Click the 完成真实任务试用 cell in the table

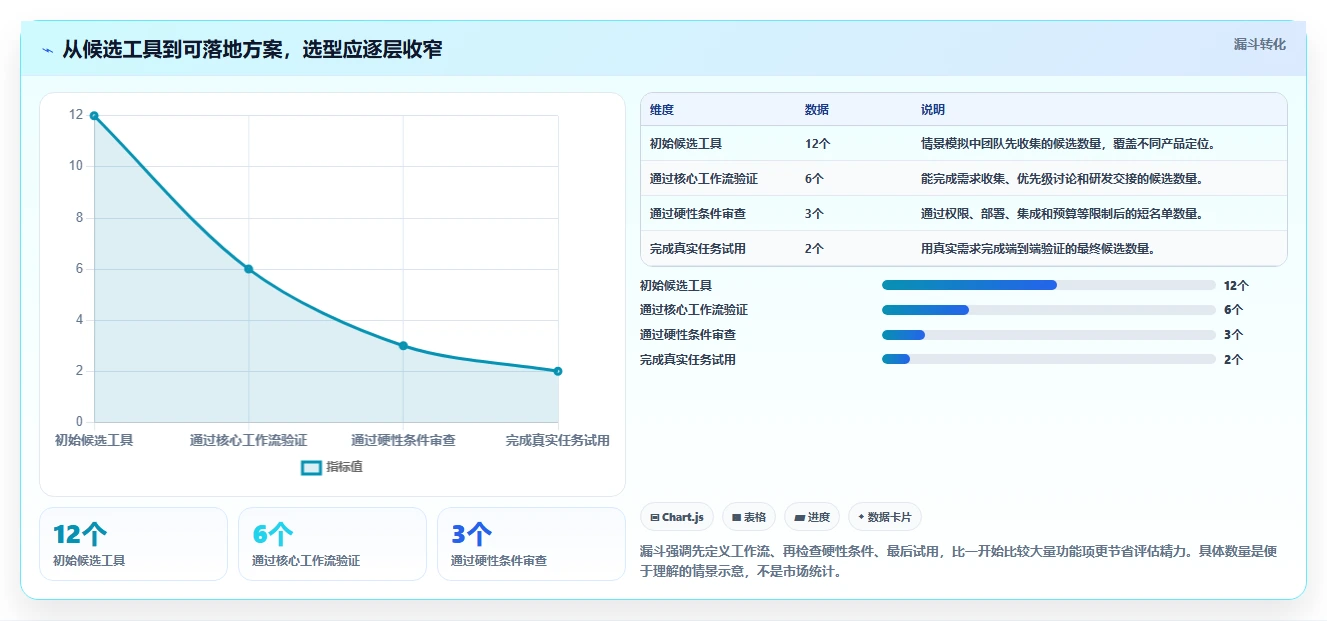(x=698, y=249)
